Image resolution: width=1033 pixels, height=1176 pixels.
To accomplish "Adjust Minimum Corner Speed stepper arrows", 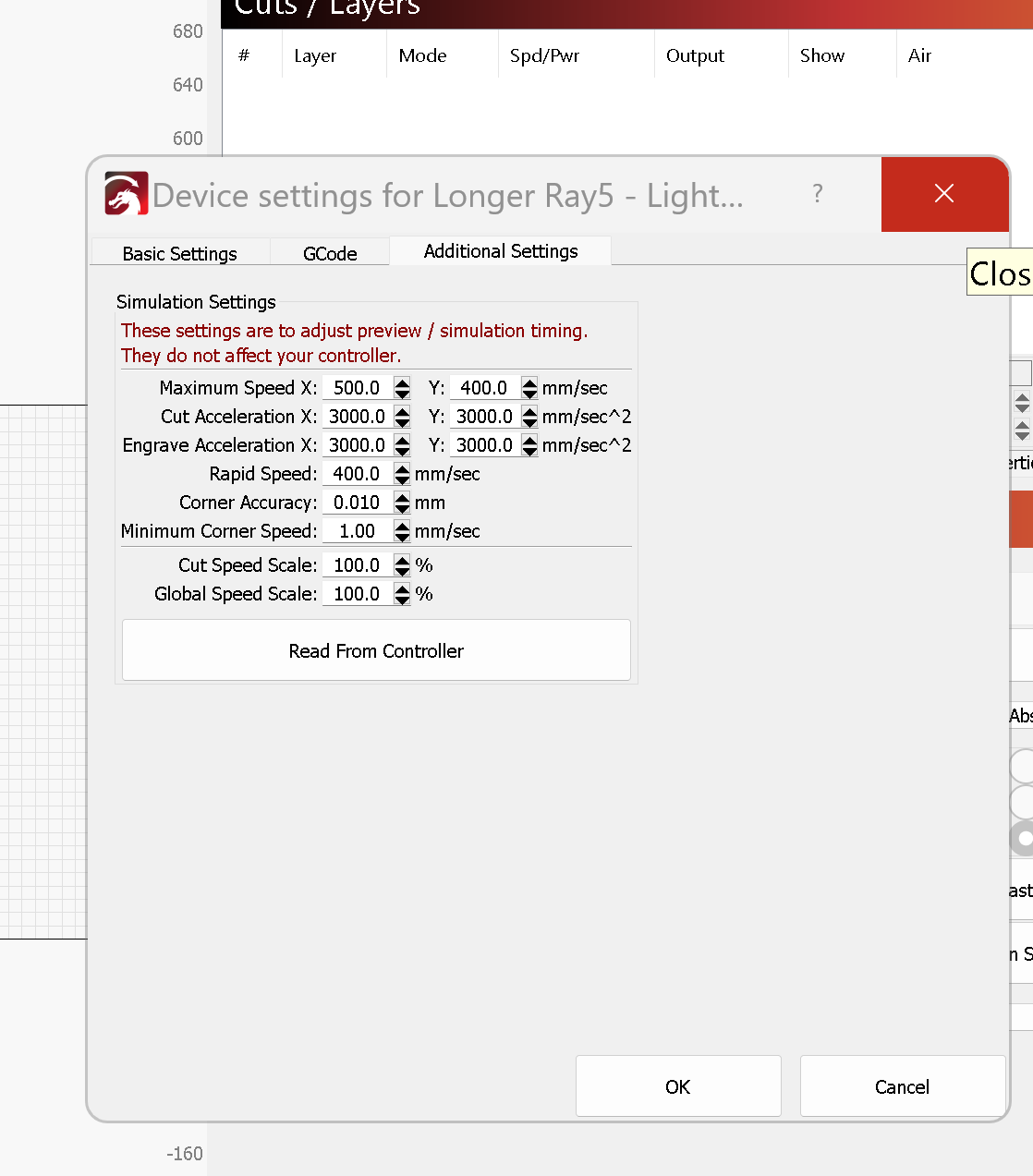I will (402, 531).
